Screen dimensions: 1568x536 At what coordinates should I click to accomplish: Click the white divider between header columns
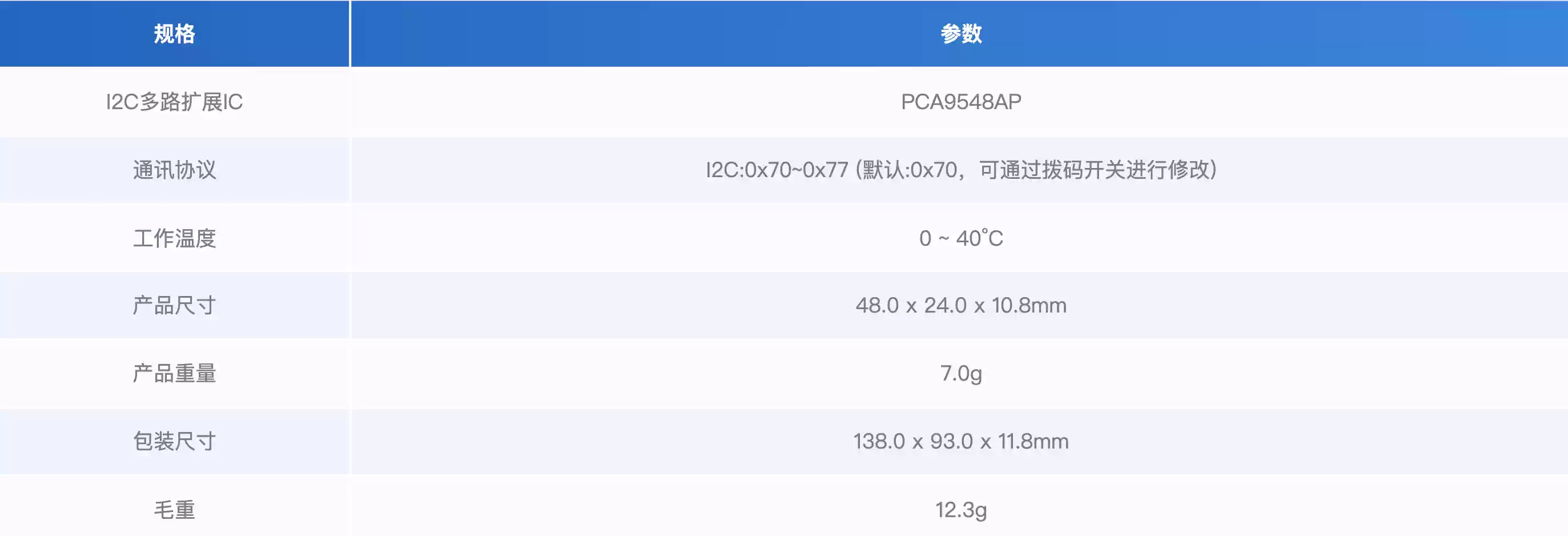click(350, 34)
